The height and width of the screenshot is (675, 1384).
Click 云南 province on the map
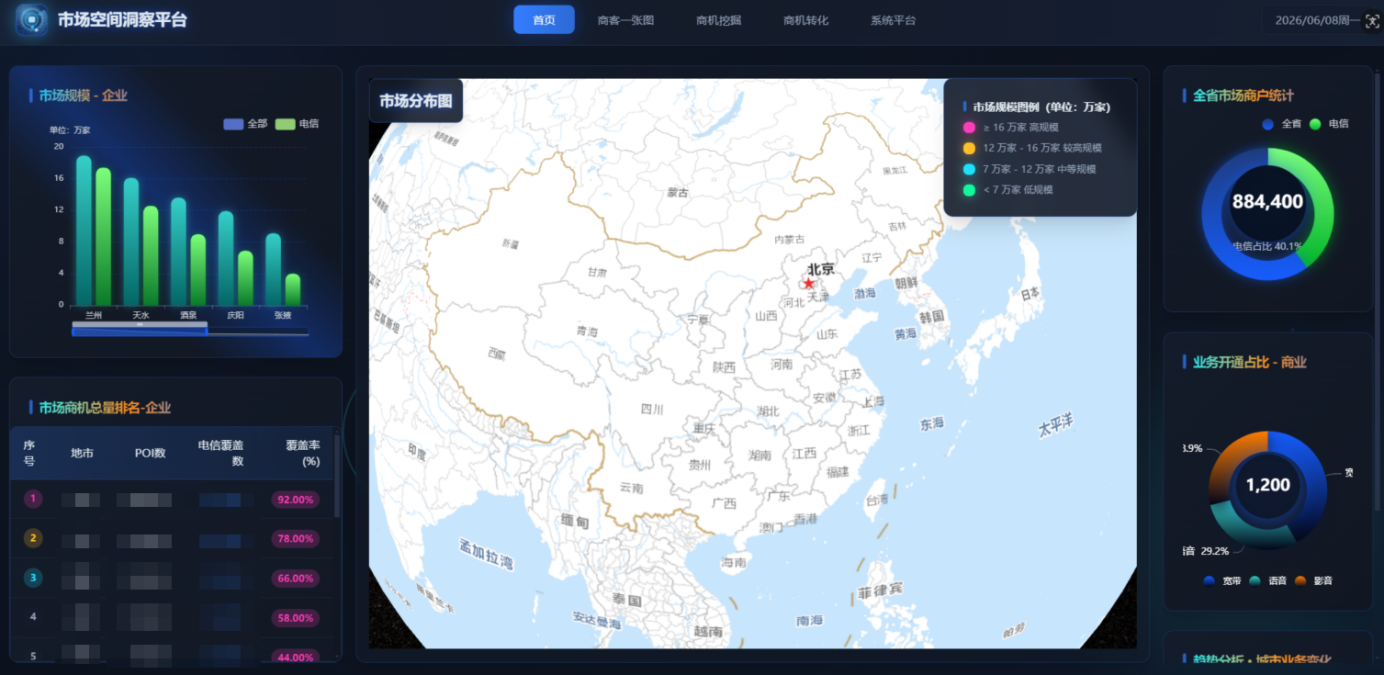click(x=631, y=488)
